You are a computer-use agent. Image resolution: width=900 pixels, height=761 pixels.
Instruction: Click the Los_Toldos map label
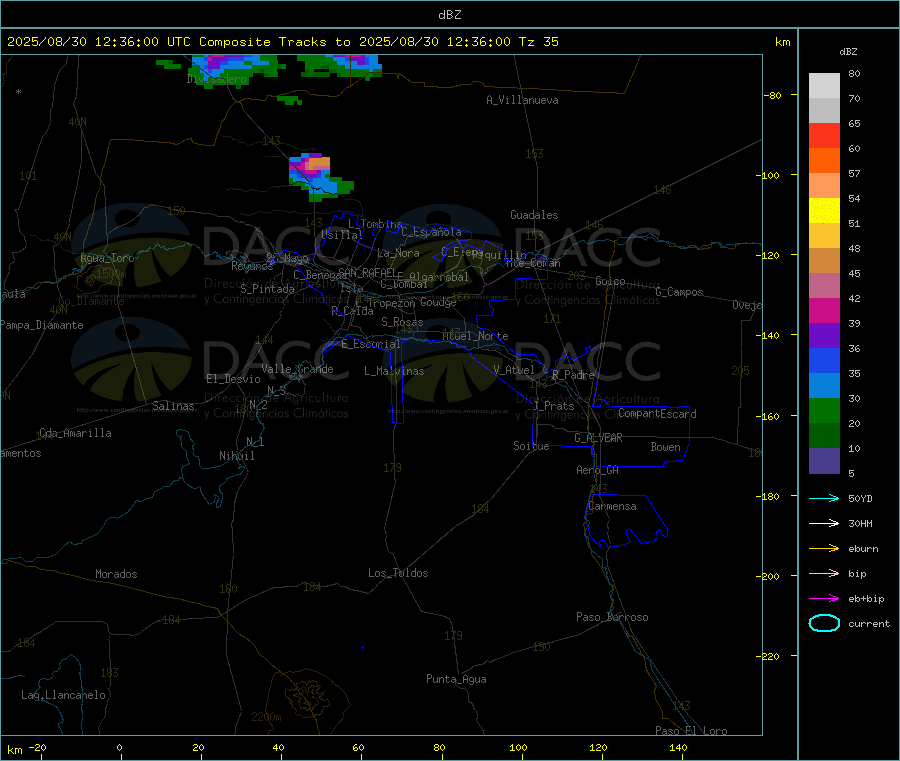click(x=398, y=573)
